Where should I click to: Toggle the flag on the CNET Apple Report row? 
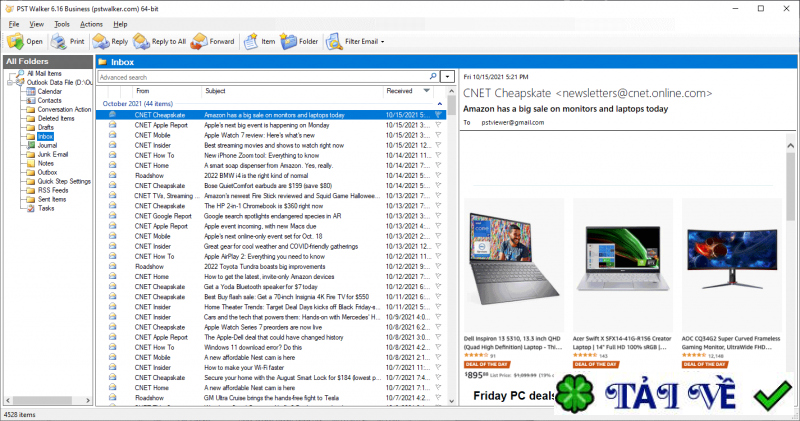pos(438,125)
